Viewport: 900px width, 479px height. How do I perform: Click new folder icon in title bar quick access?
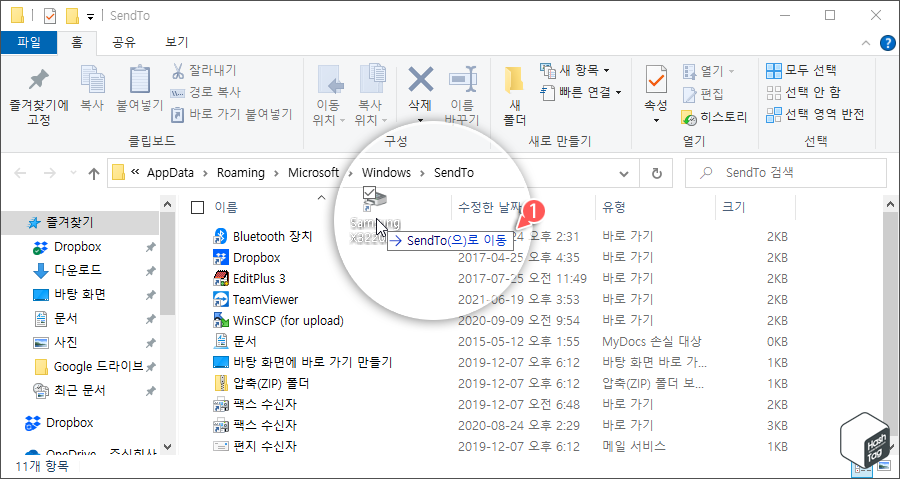point(72,16)
